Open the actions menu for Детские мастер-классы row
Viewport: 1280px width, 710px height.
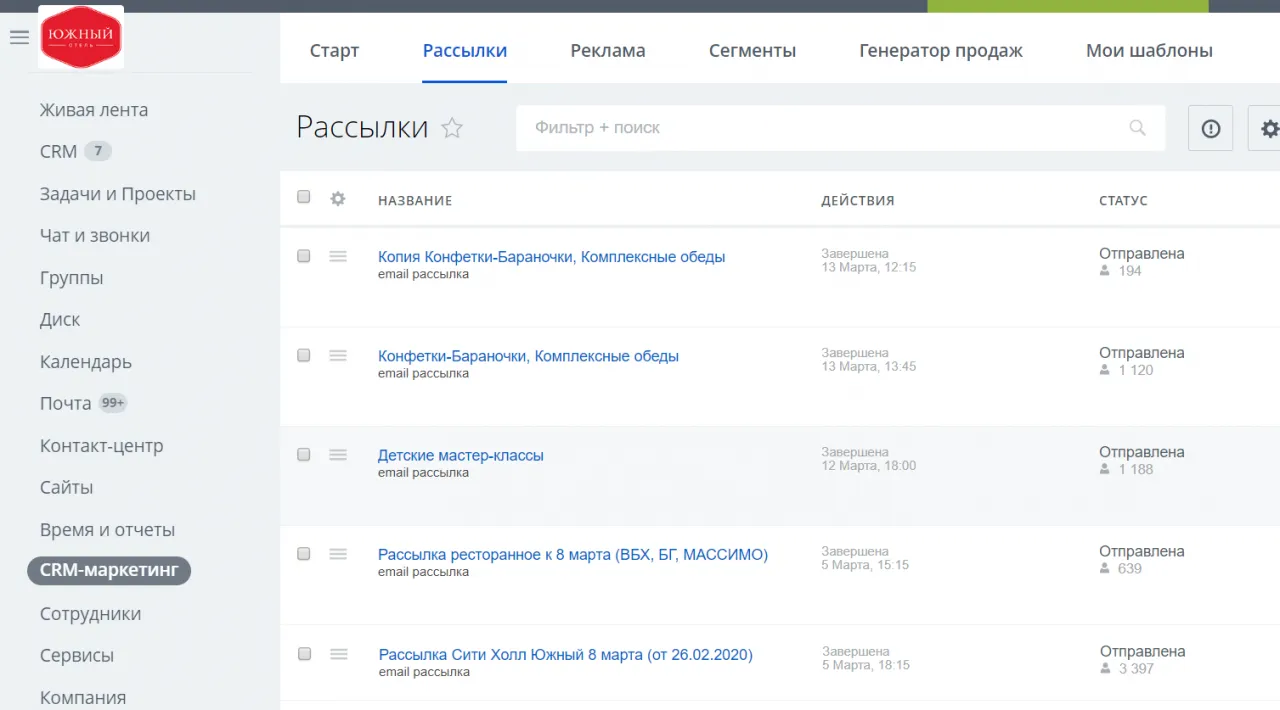pos(337,454)
